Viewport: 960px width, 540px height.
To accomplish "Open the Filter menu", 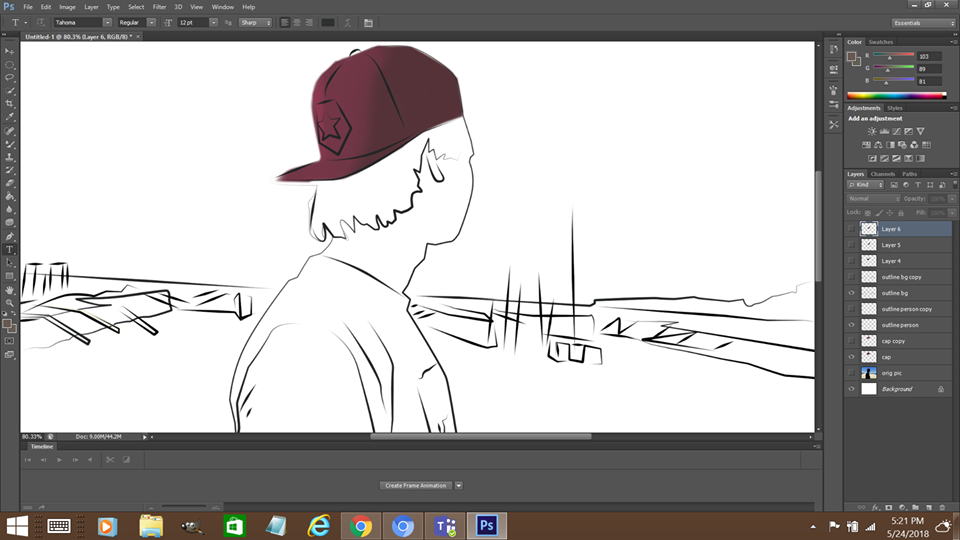I will coord(159,7).
